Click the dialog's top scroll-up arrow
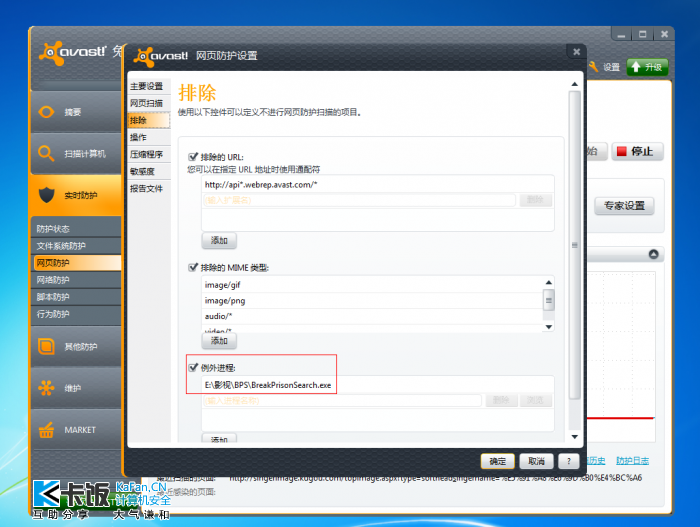The height and width of the screenshot is (527, 700). tap(575, 84)
